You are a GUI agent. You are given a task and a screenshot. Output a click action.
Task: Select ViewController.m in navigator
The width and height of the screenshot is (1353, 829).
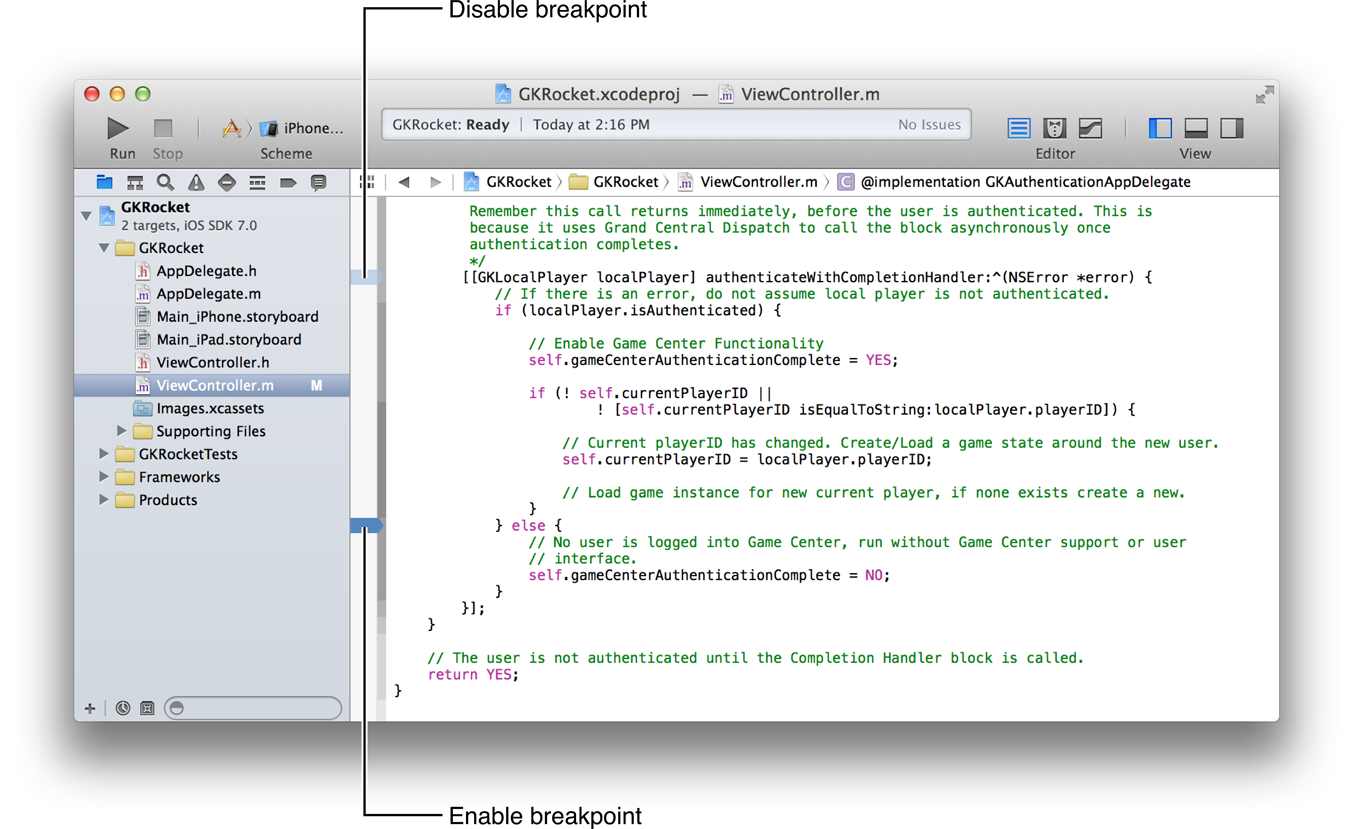212,386
